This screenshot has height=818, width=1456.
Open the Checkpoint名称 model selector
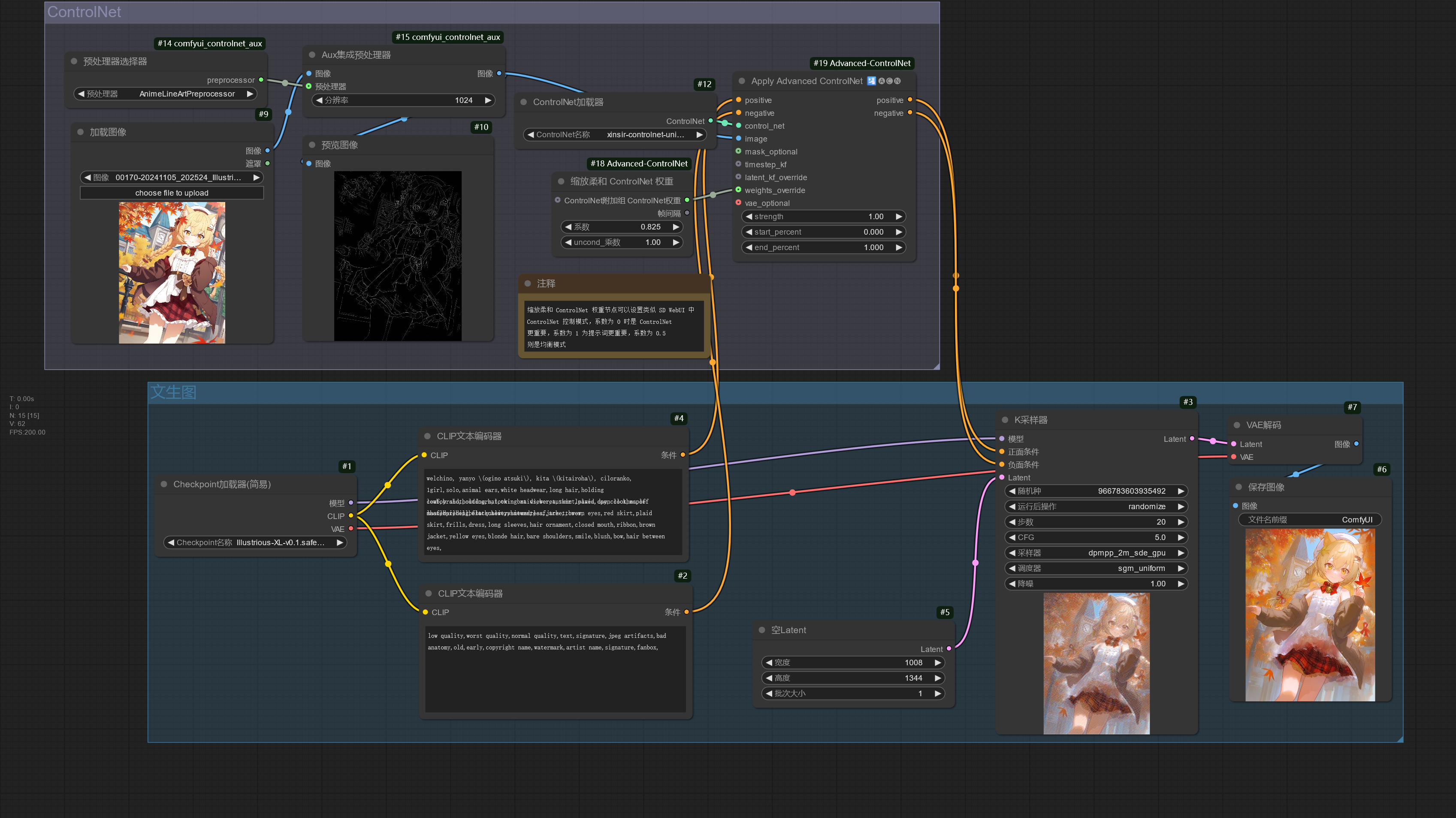[x=254, y=543]
